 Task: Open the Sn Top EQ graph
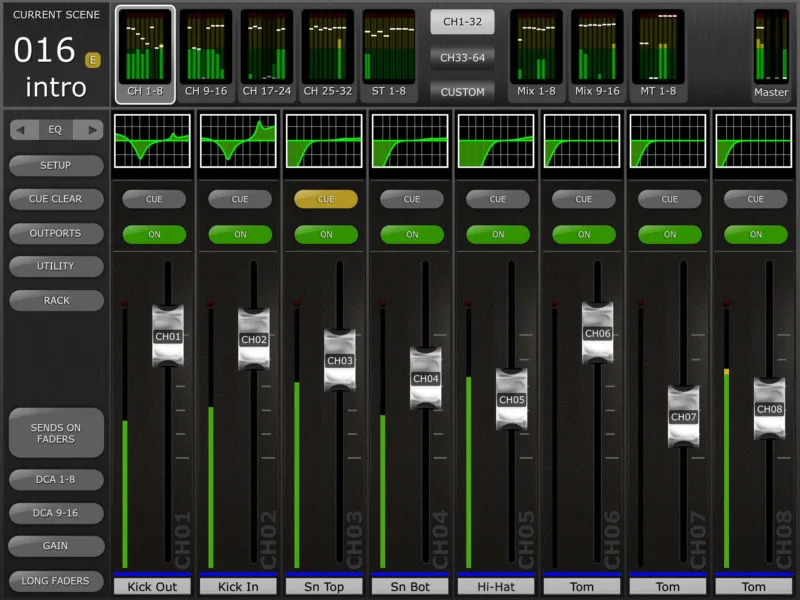[x=324, y=141]
